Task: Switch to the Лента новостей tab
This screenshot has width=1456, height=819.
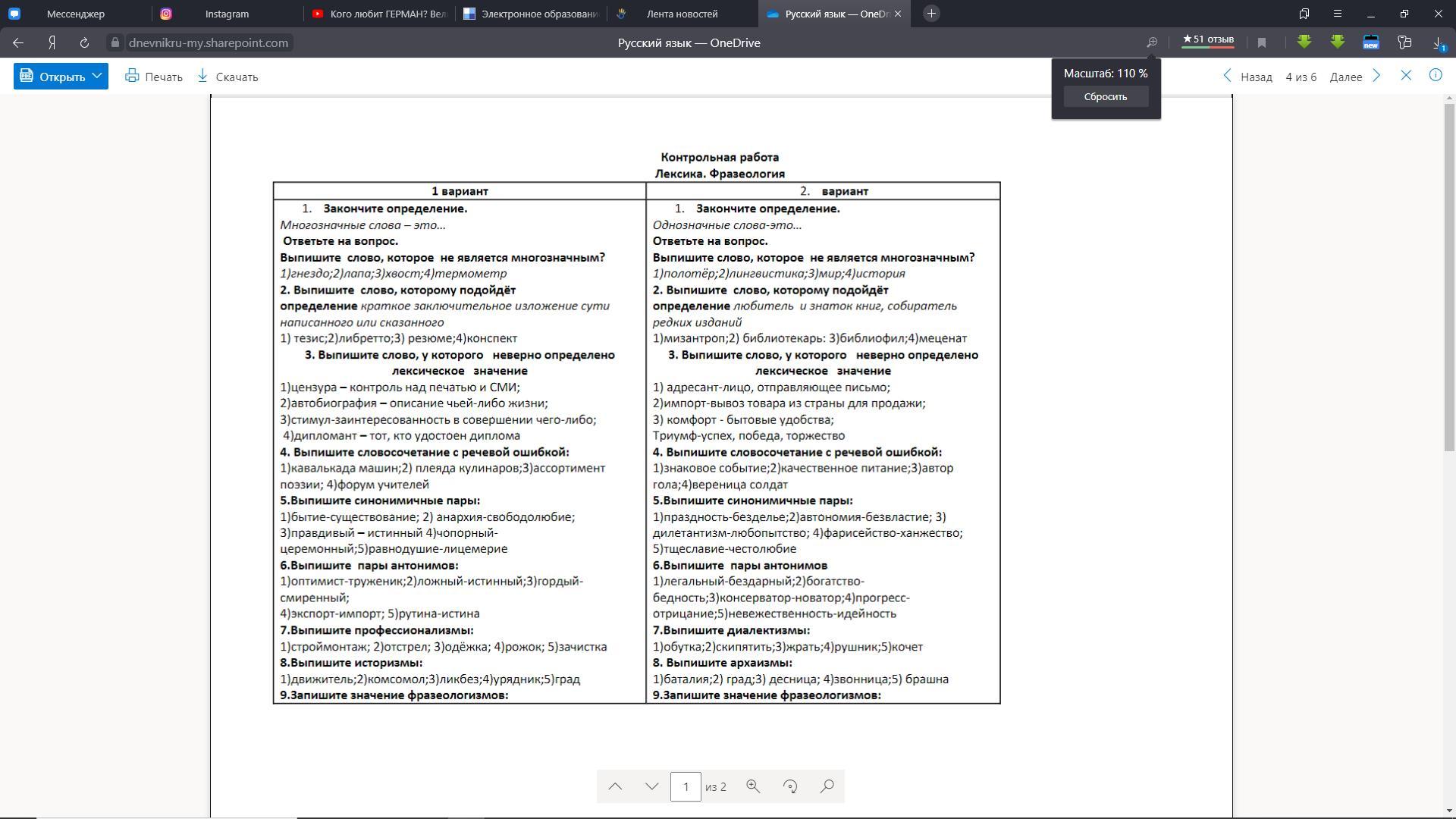Action: (681, 14)
